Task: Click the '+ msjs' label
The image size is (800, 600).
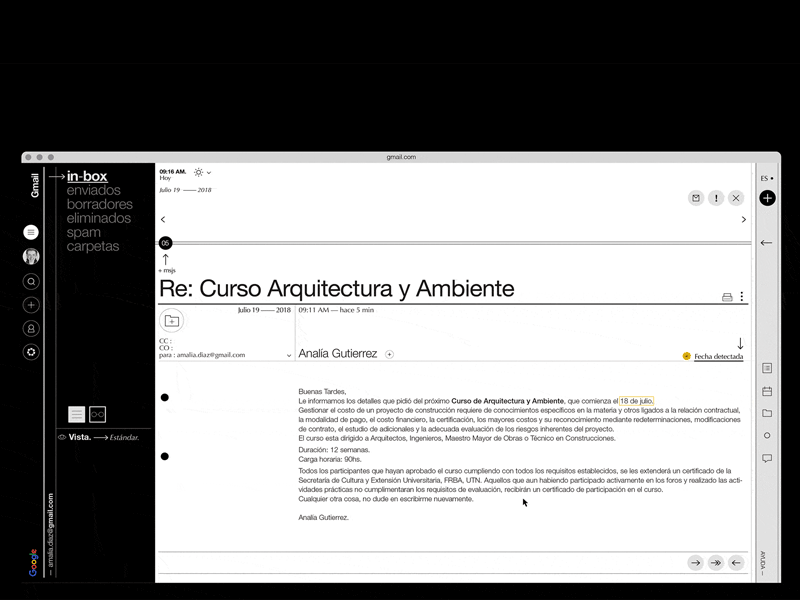Action: [167, 270]
